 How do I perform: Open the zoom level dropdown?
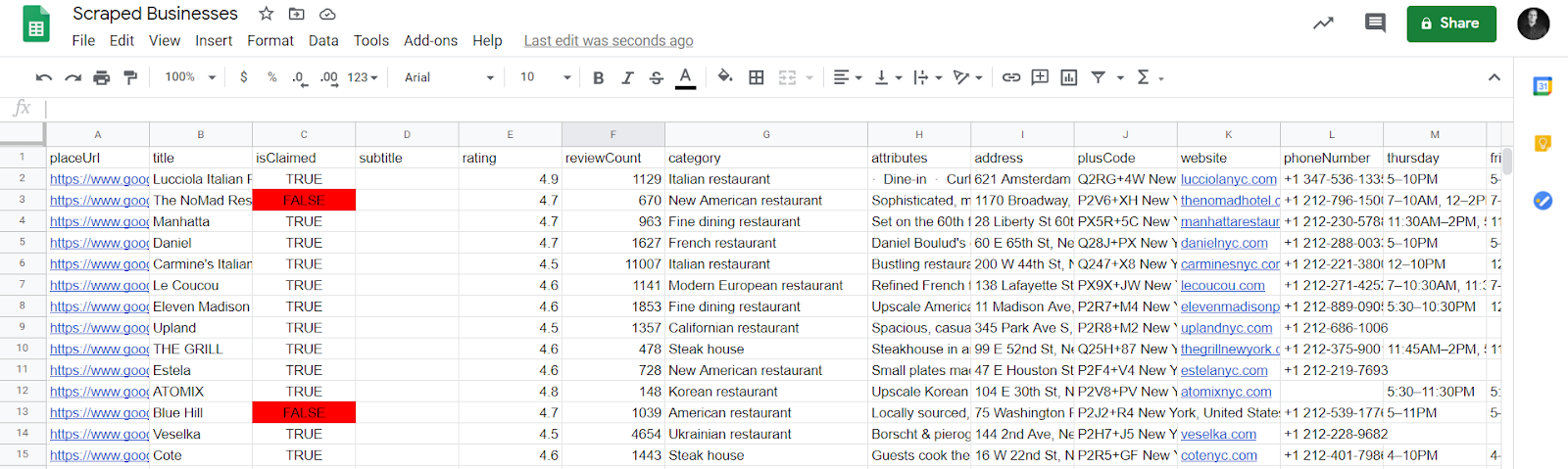click(x=190, y=77)
